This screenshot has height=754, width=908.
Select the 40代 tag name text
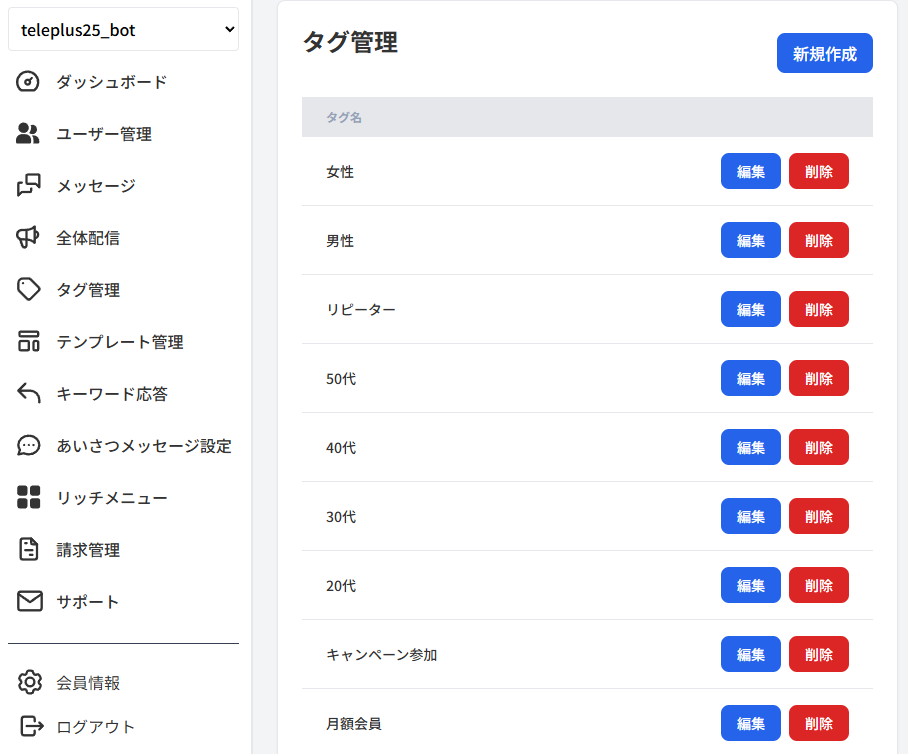point(341,447)
